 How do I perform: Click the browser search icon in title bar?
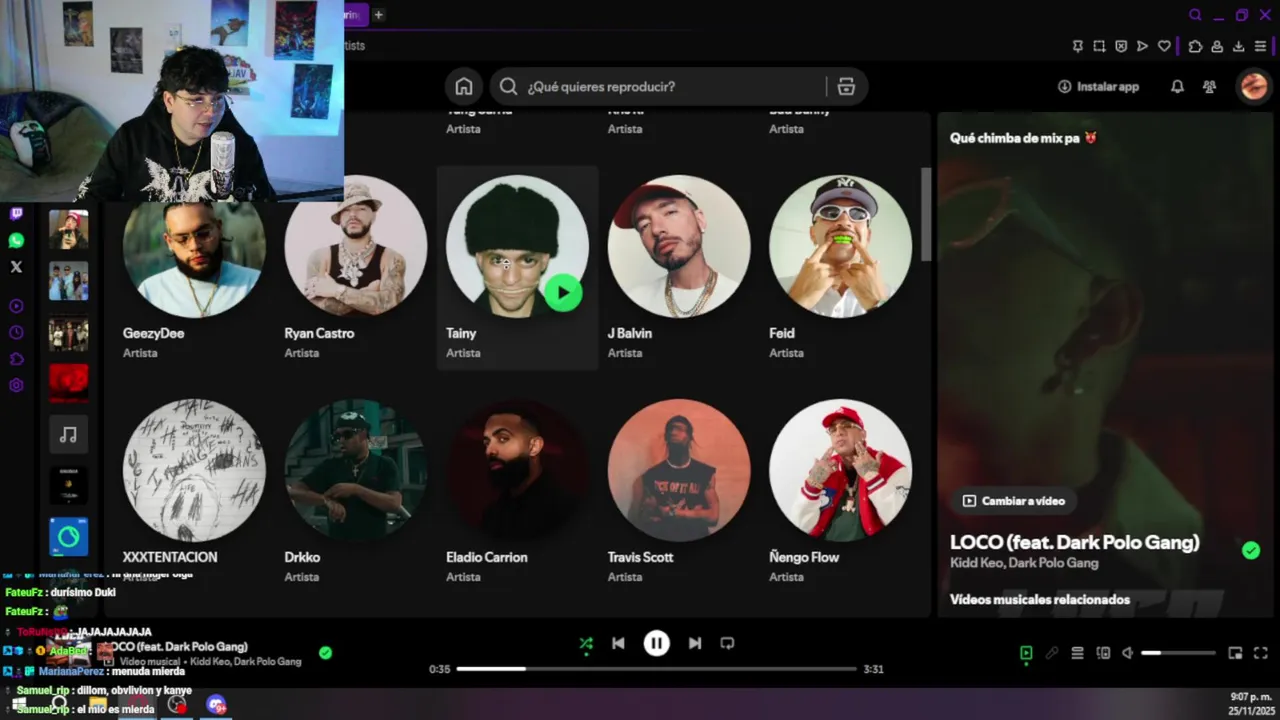click(x=1195, y=15)
